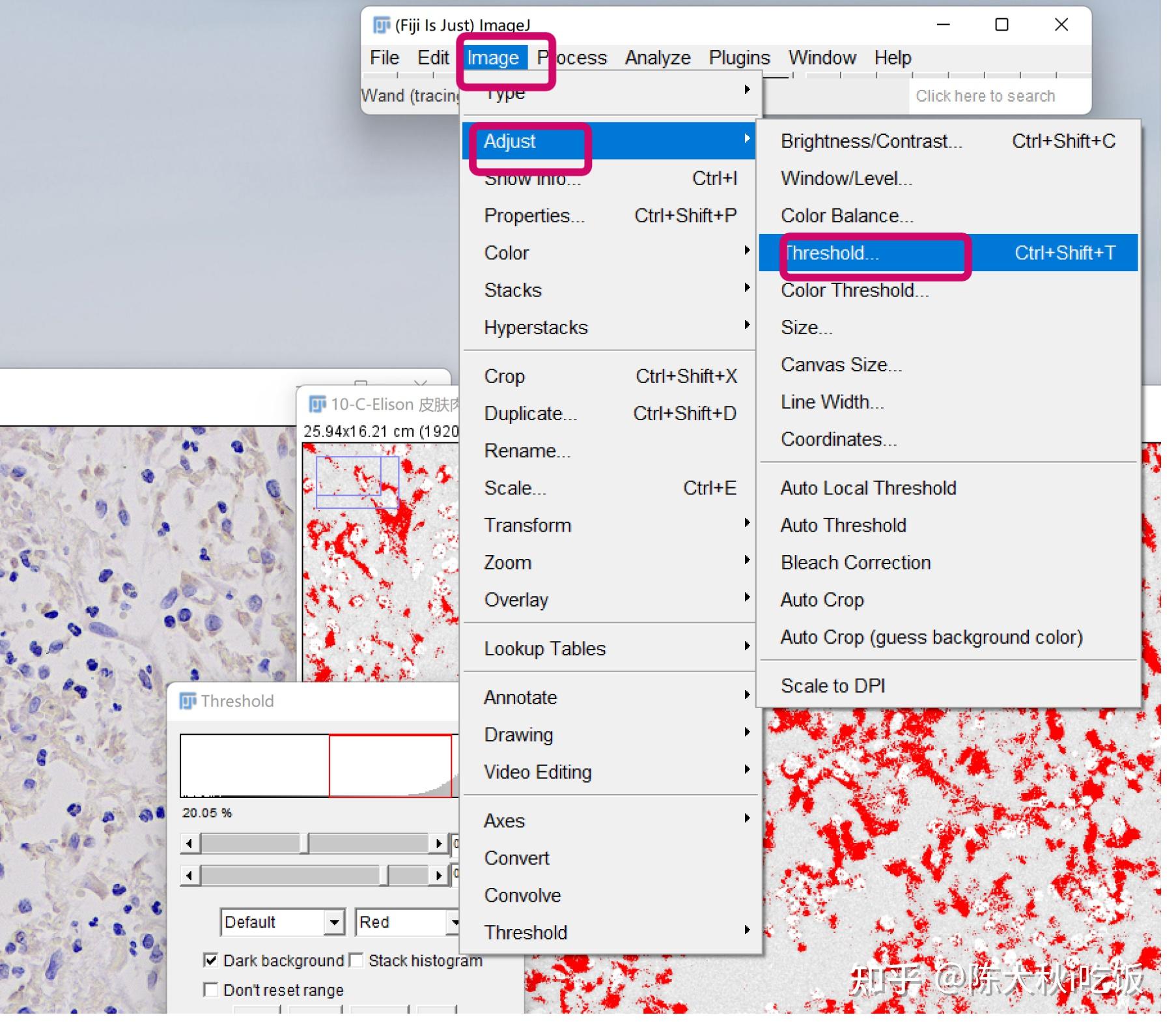
Task: Click the 10-C-Elison image window icon
Action: 317,405
